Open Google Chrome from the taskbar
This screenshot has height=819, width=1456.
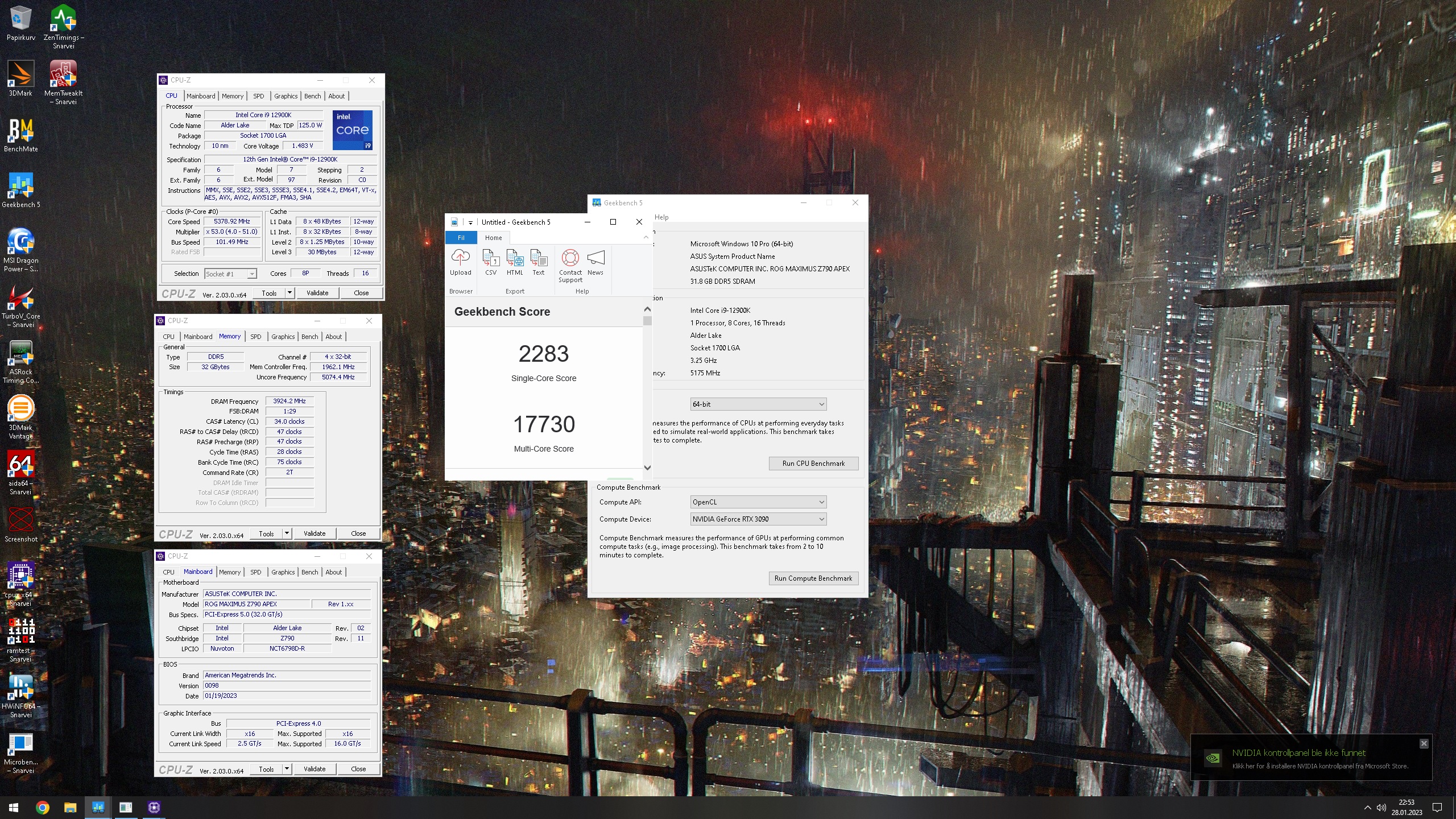click(43, 807)
